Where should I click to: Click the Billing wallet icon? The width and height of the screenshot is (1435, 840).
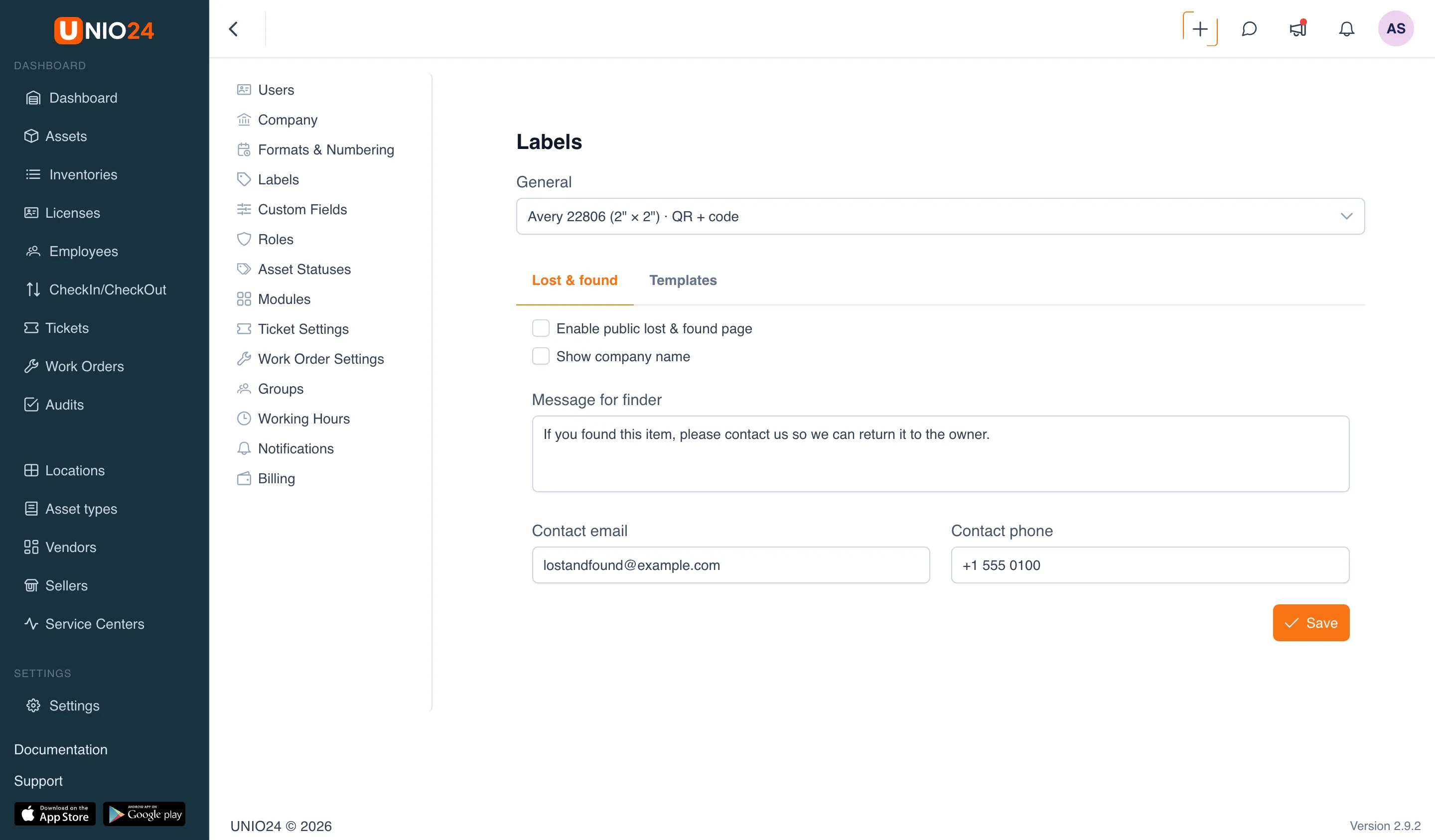(x=244, y=478)
